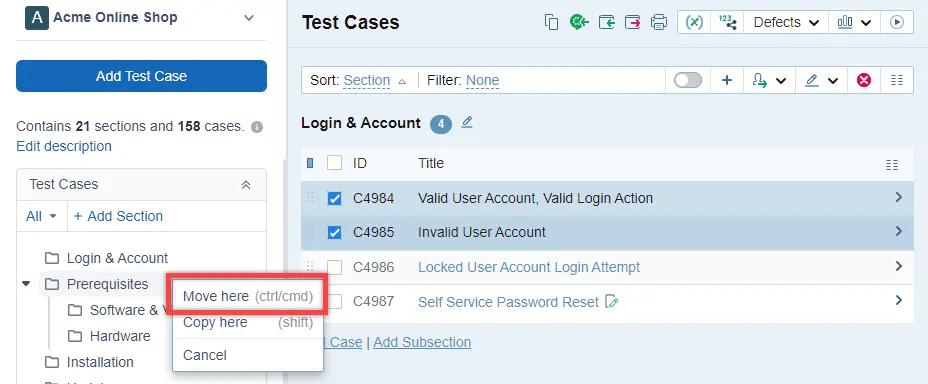
Task: Select Move here in context menu
Action: pyautogui.click(x=248, y=296)
